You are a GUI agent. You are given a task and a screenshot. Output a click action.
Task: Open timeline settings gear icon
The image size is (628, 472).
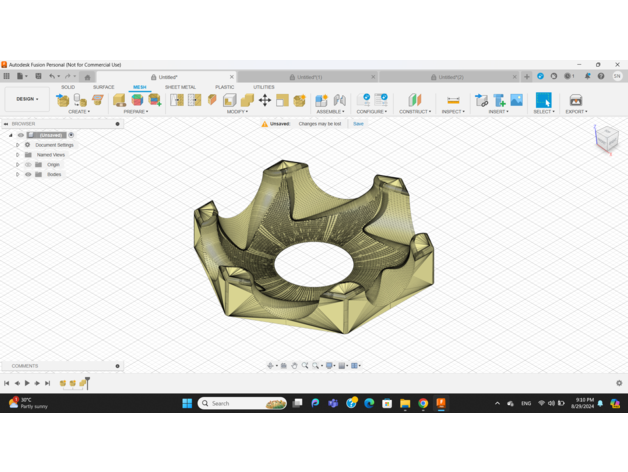619,383
